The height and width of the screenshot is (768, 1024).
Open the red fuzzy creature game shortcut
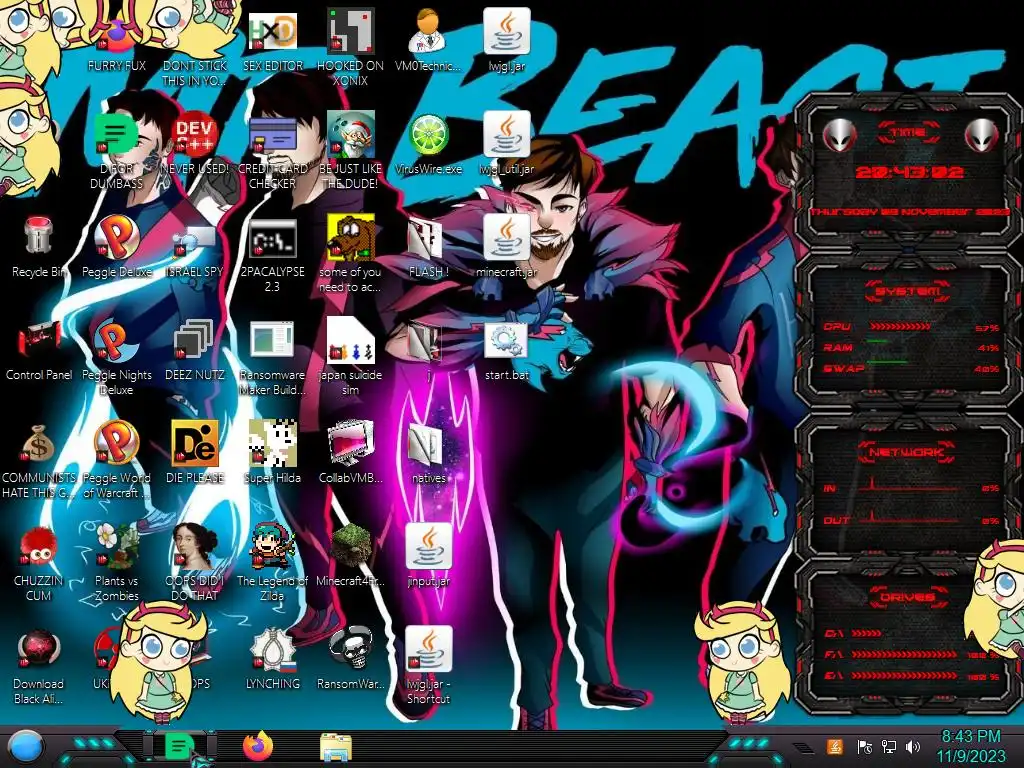(38, 546)
